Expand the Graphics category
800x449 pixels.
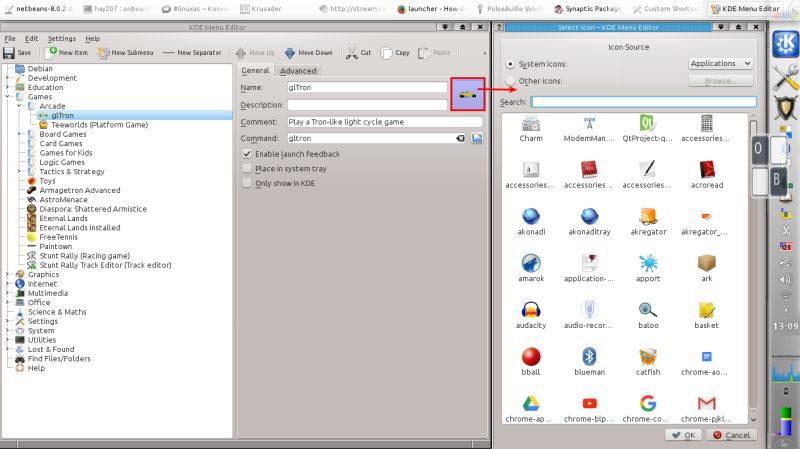(x=8, y=275)
